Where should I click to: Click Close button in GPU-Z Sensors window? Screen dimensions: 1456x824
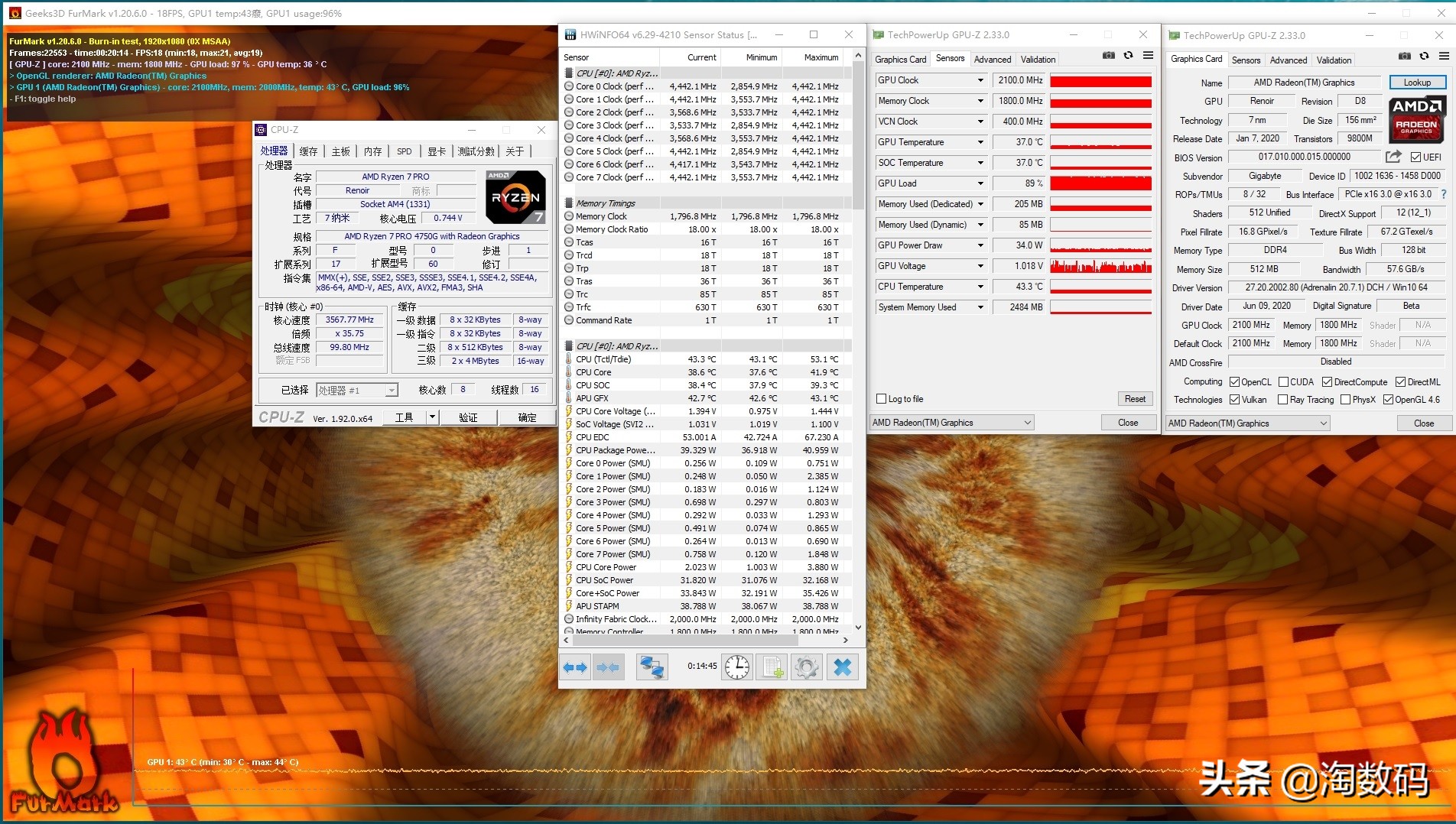pos(1128,423)
